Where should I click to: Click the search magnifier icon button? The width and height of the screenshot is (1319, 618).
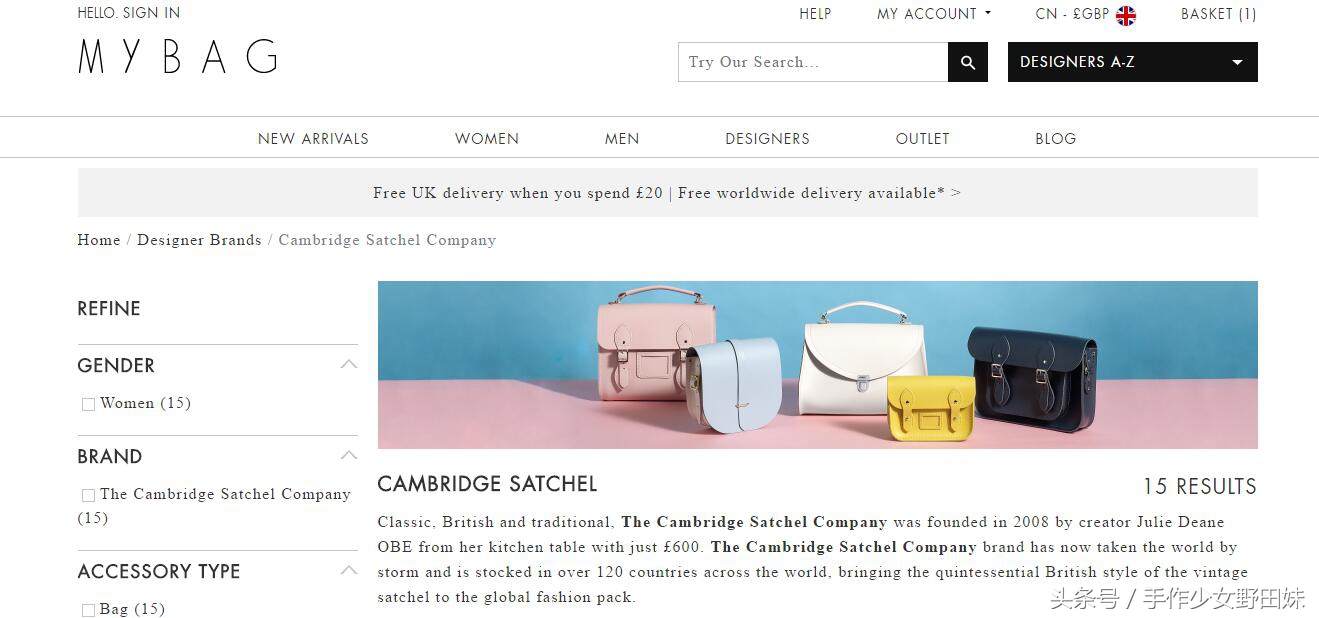point(967,62)
